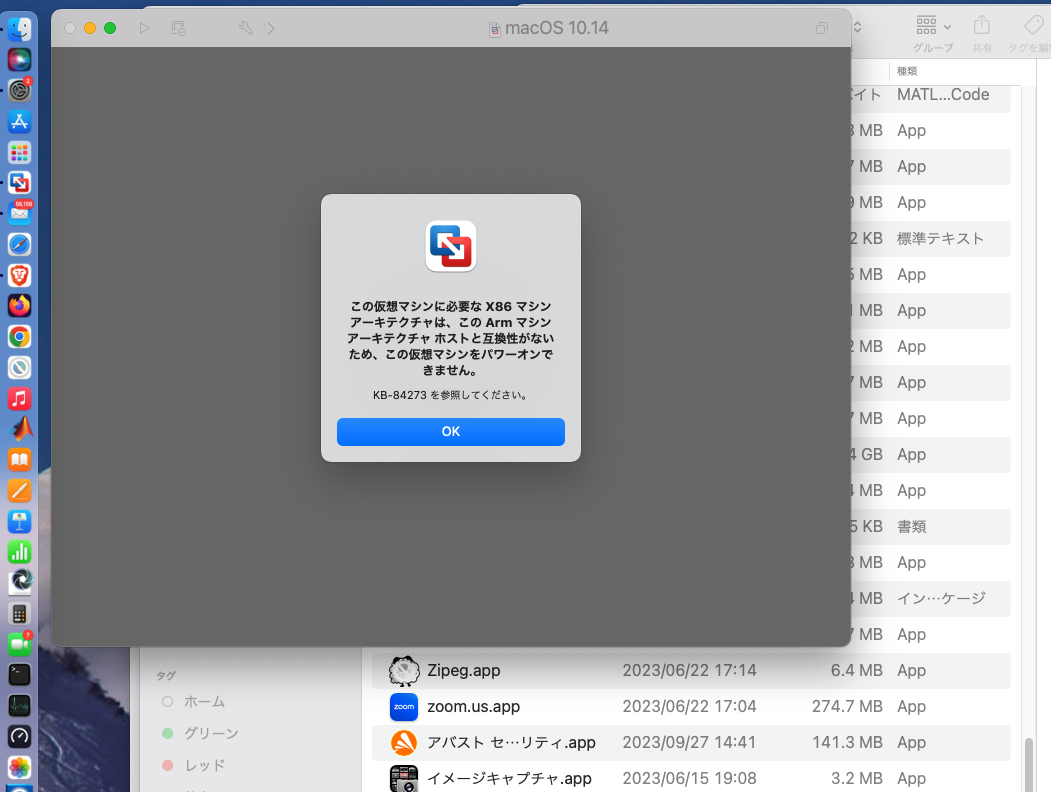Open virtual machine settings wrench icon
The width and height of the screenshot is (1051, 792).
246,28
